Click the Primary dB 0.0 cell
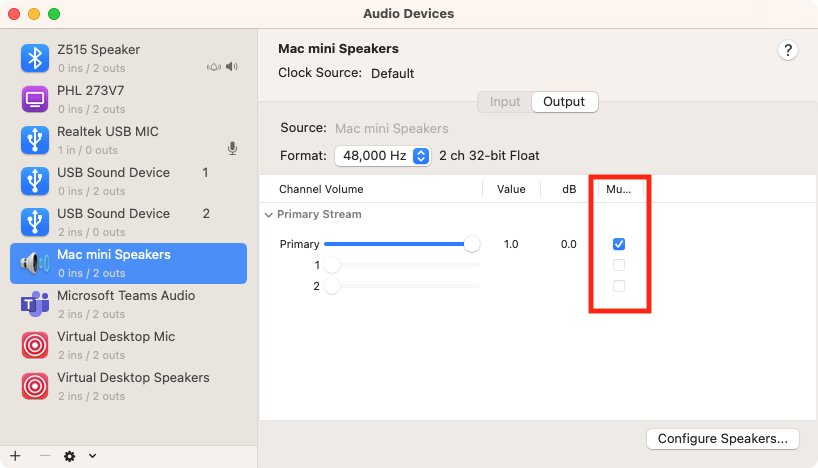818x468 pixels. (x=569, y=244)
